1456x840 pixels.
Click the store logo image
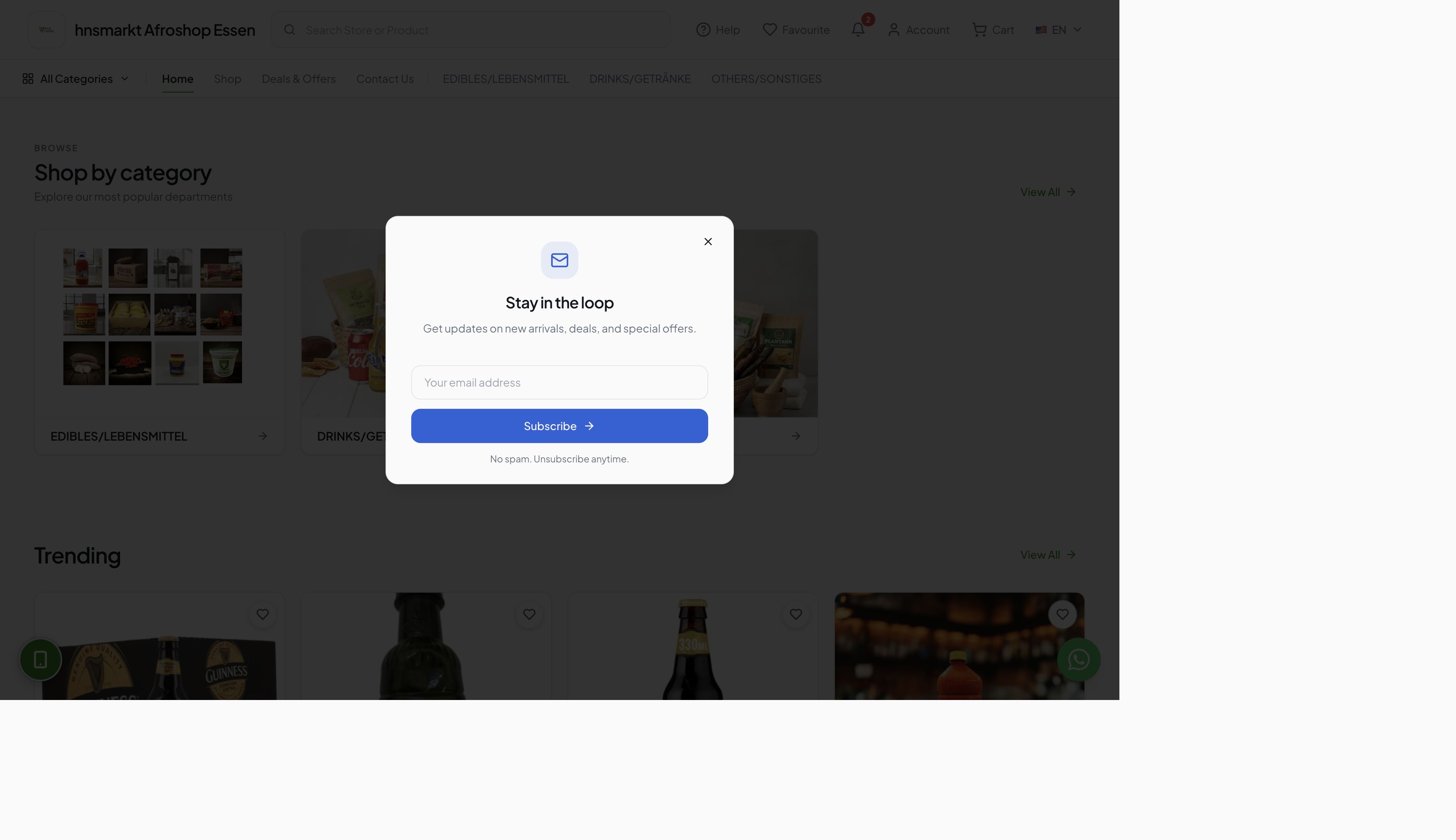click(47, 30)
